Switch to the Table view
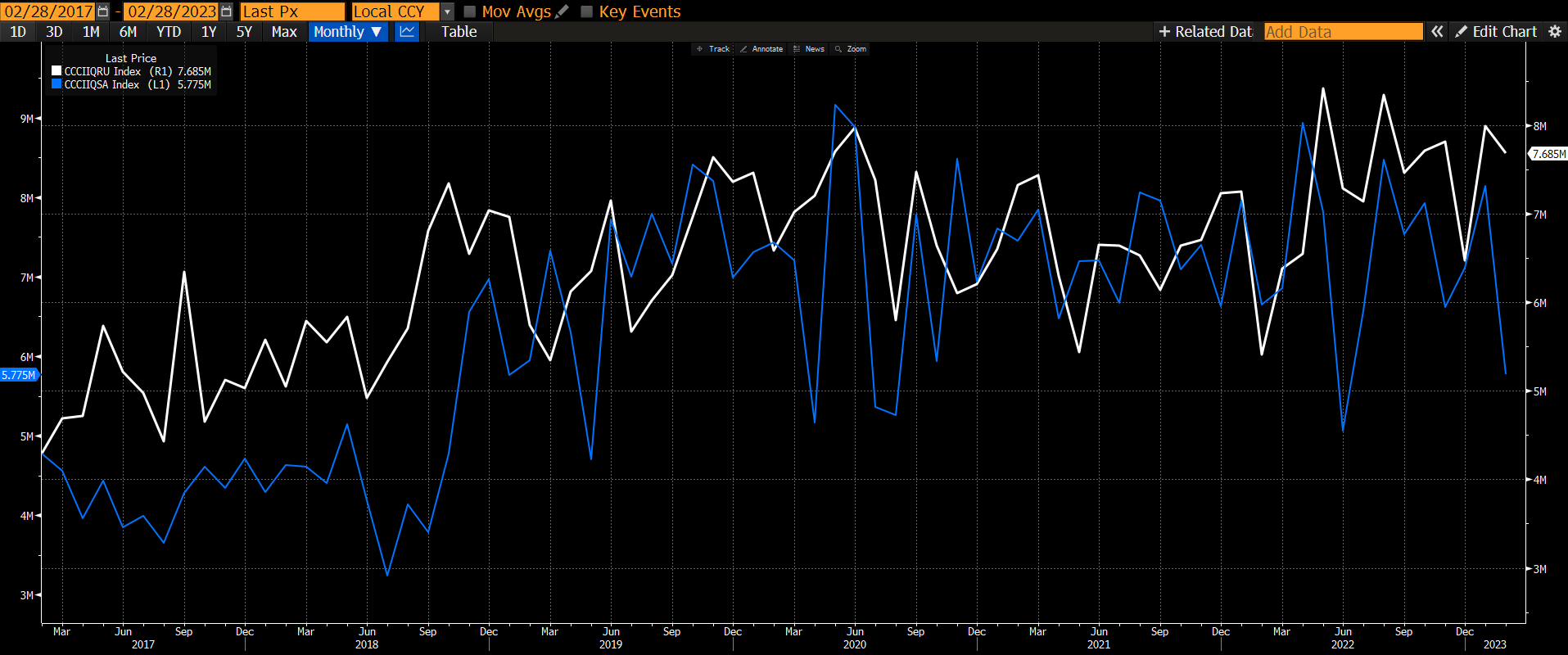The image size is (1568, 655). coord(459,32)
